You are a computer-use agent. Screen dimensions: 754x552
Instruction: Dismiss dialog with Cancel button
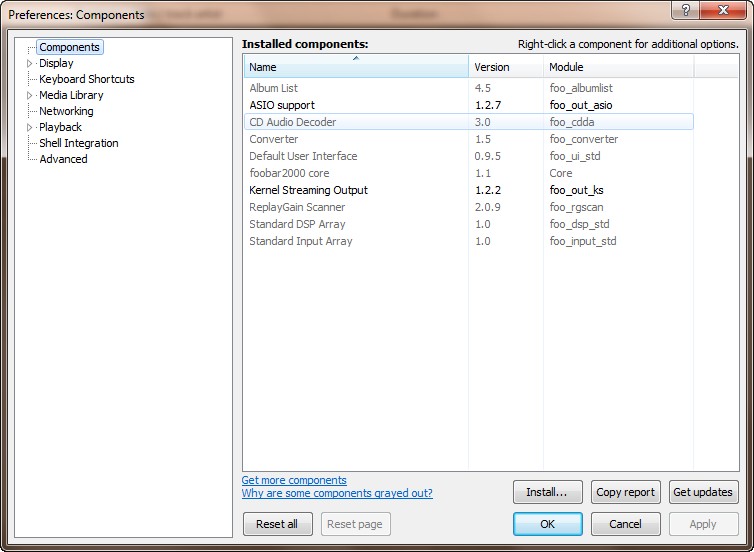(625, 524)
